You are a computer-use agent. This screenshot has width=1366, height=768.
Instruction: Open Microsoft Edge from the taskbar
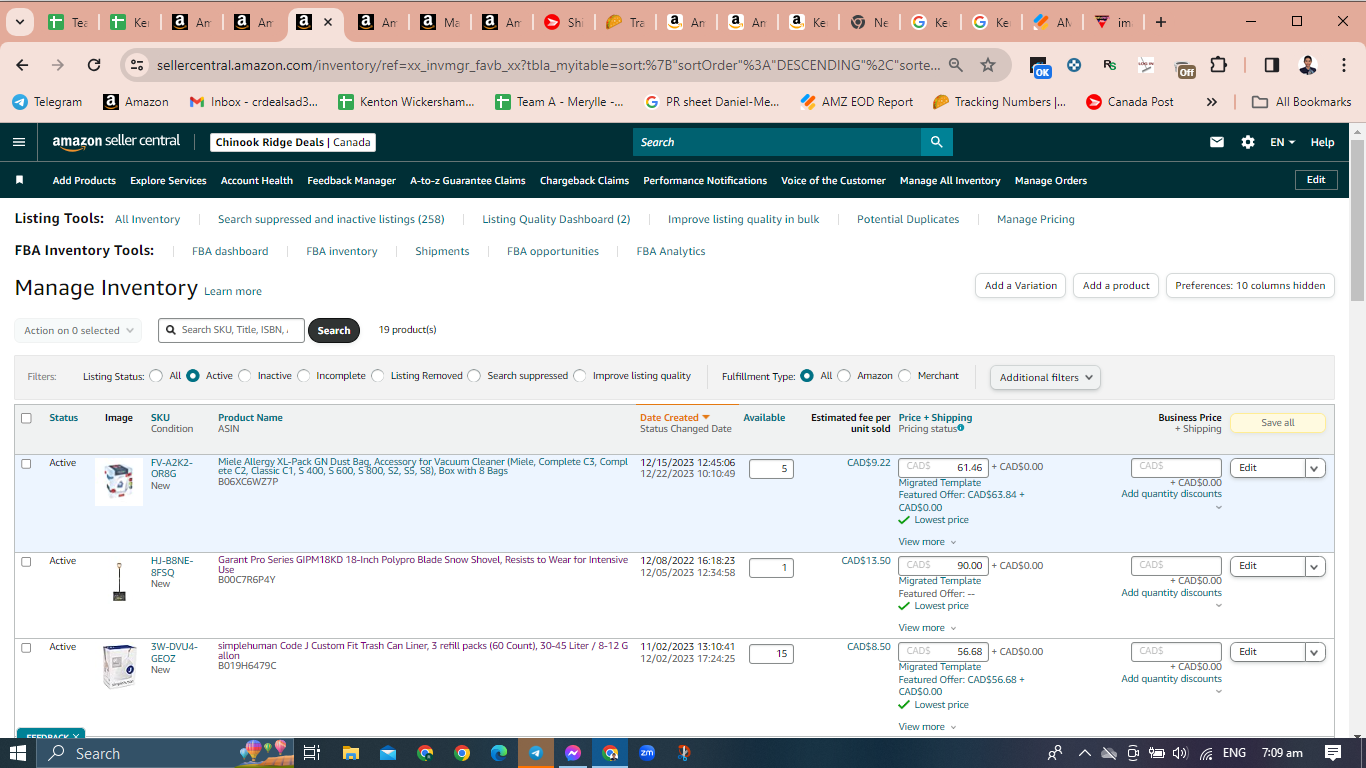point(499,753)
